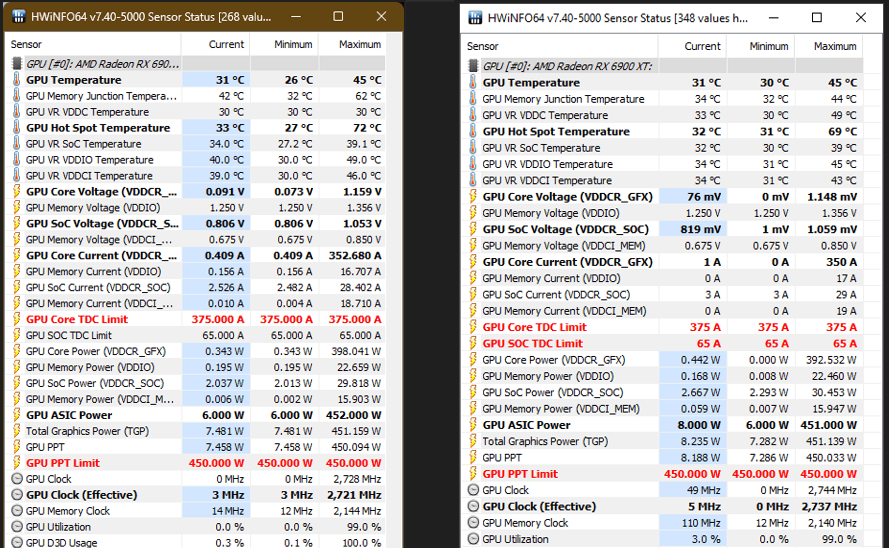Maximize the left HWiNFO64 window
The width and height of the screenshot is (889, 548).
click(338, 16)
